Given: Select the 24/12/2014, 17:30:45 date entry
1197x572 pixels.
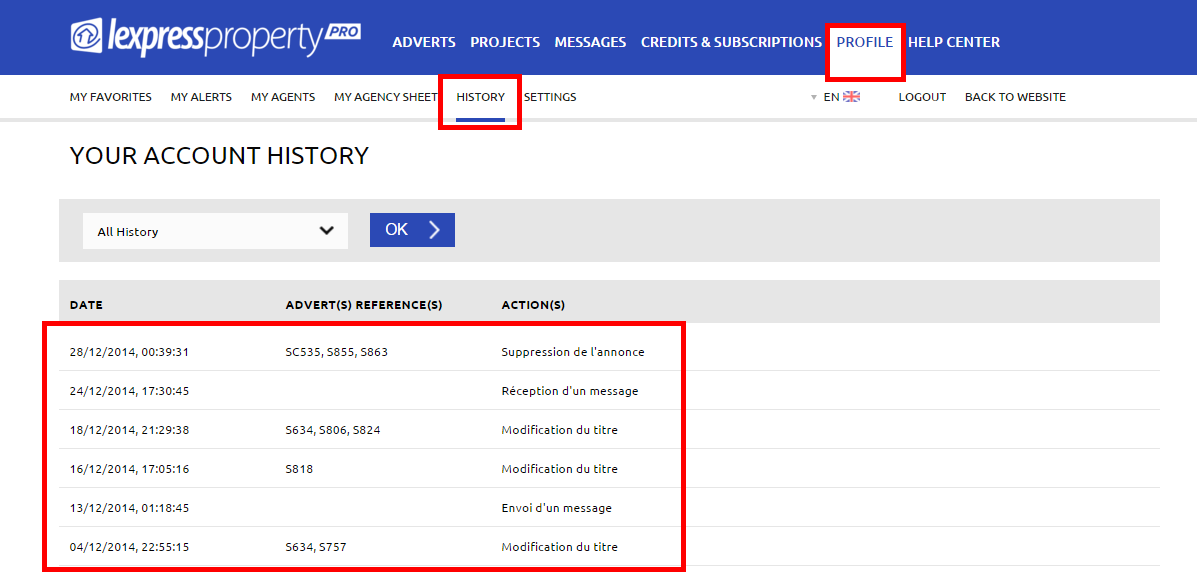Looking at the screenshot, I should tap(129, 391).
